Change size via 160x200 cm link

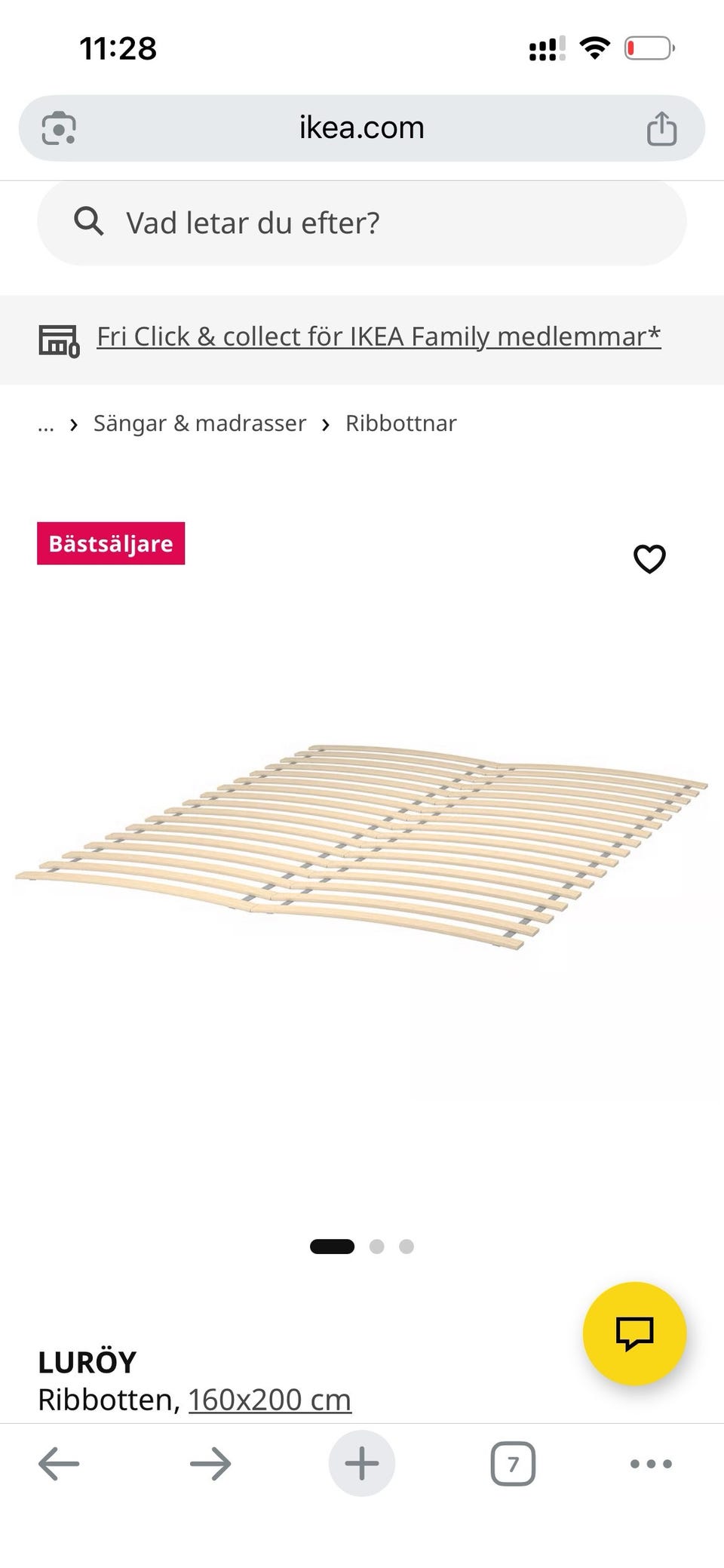270,1400
